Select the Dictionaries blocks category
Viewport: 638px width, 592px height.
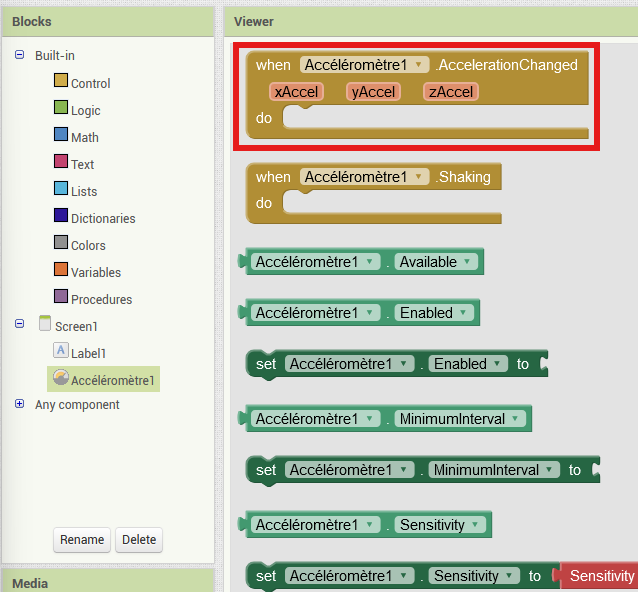(102, 219)
